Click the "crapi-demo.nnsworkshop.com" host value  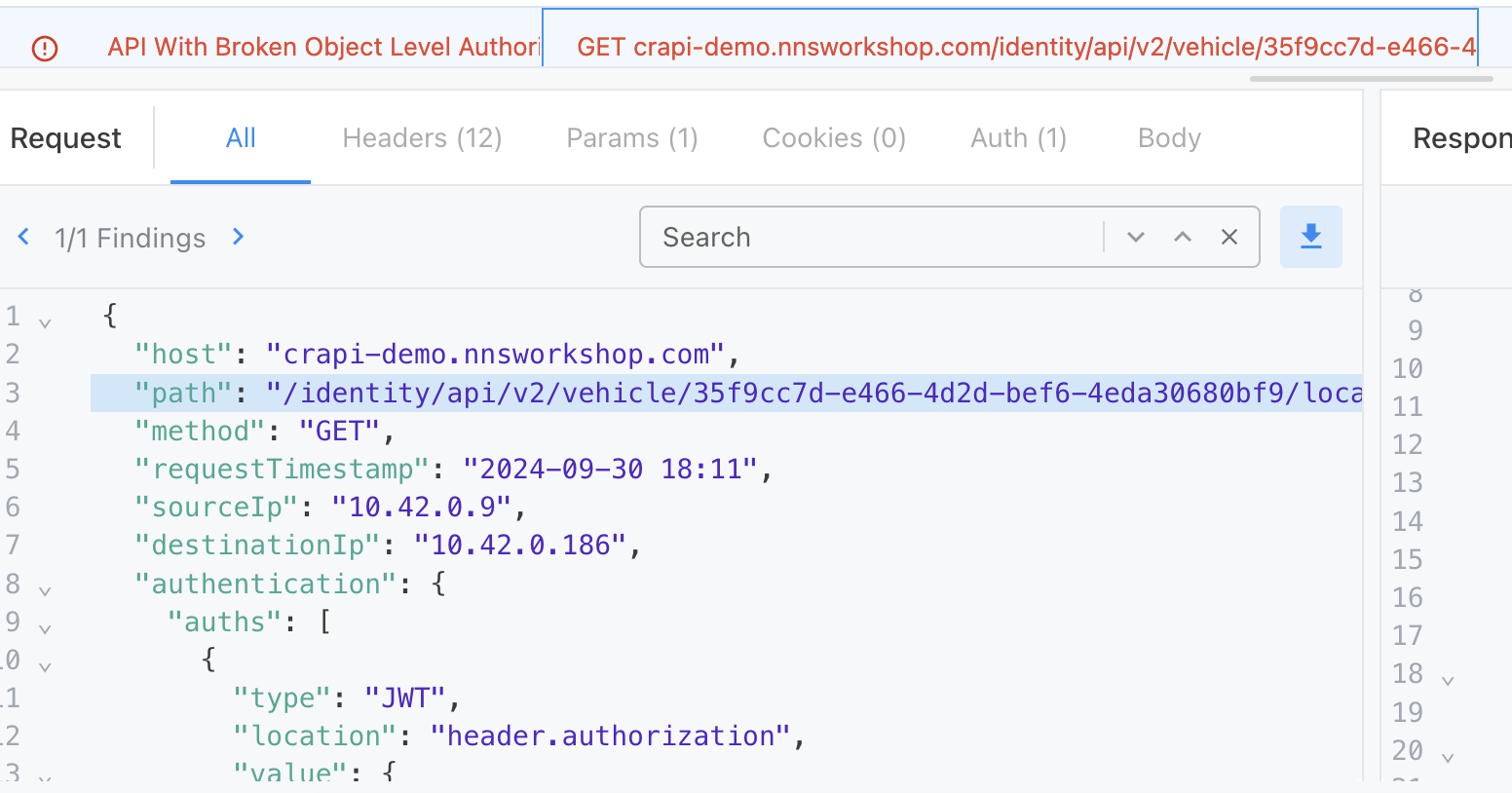(x=495, y=354)
